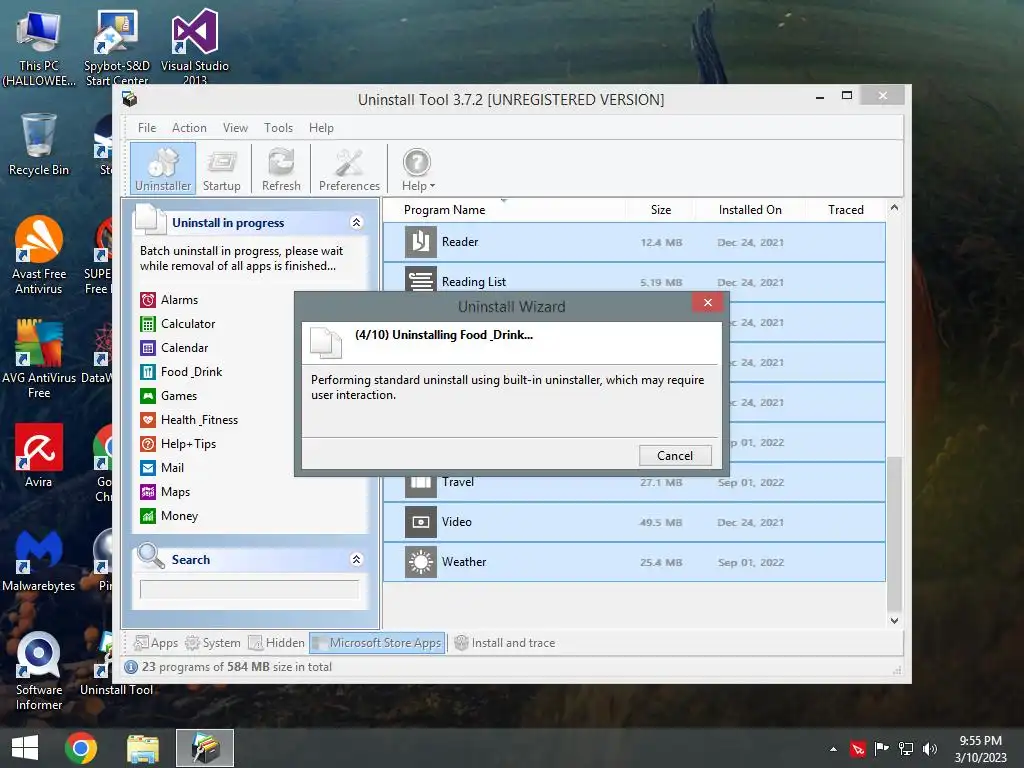This screenshot has height=768, width=1024.
Task: Select the Help+Tips icon in batch list
Action: pos(148,444)
